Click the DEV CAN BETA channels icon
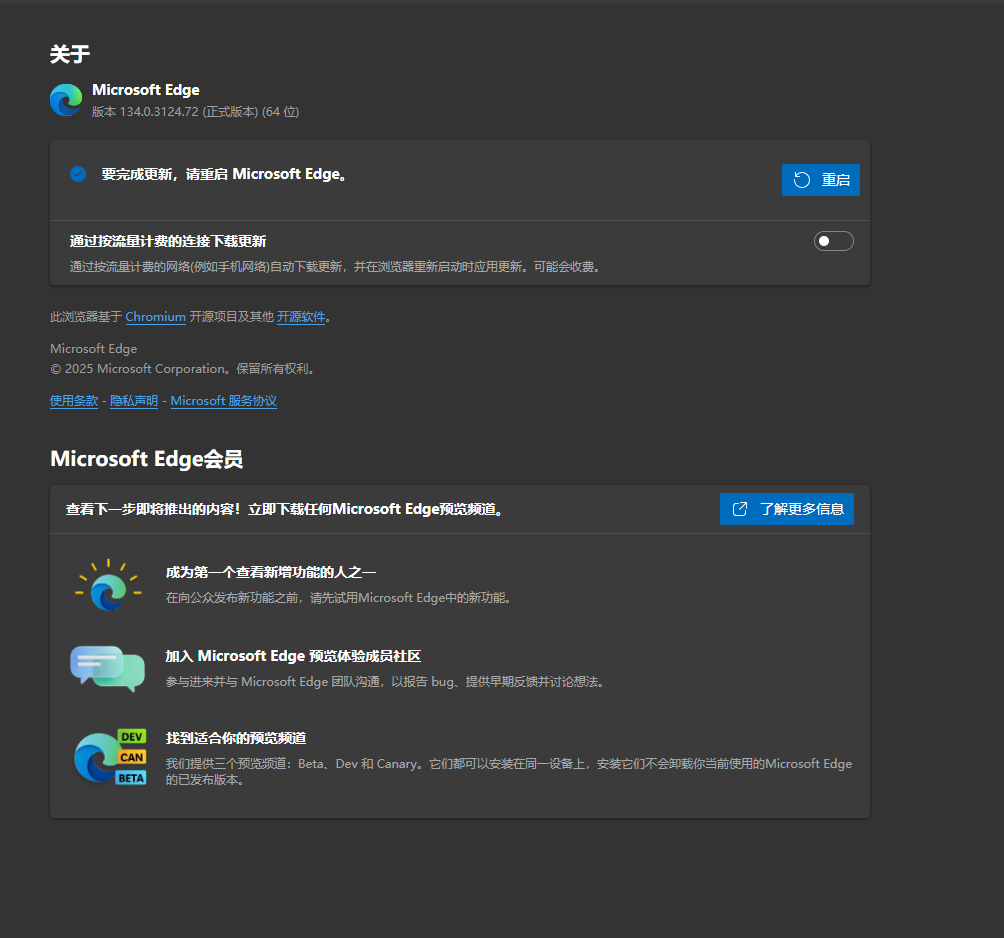Image resolution: width=1004 pixels, height=938 pixels. (x=110, y=757)
